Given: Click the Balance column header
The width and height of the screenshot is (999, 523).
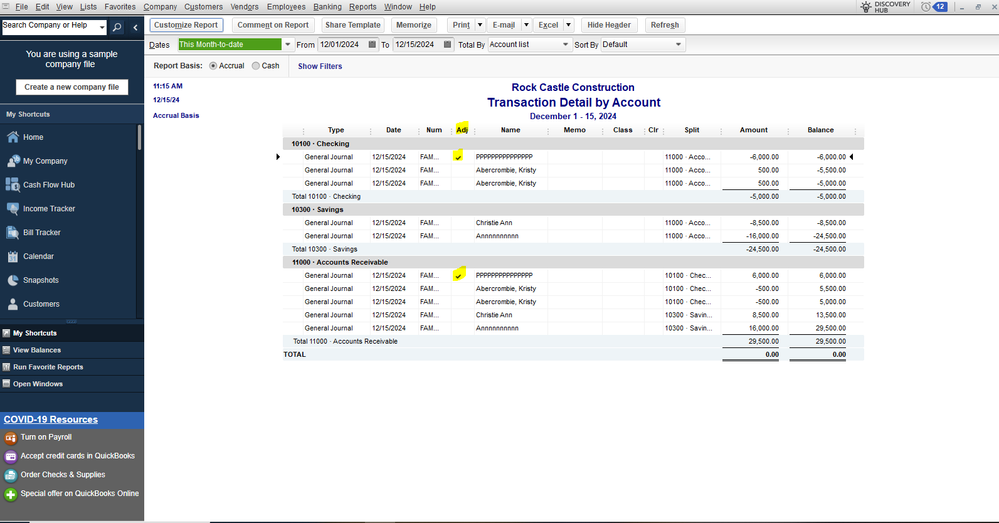Looking at the screenshot, I should point(821,130).
